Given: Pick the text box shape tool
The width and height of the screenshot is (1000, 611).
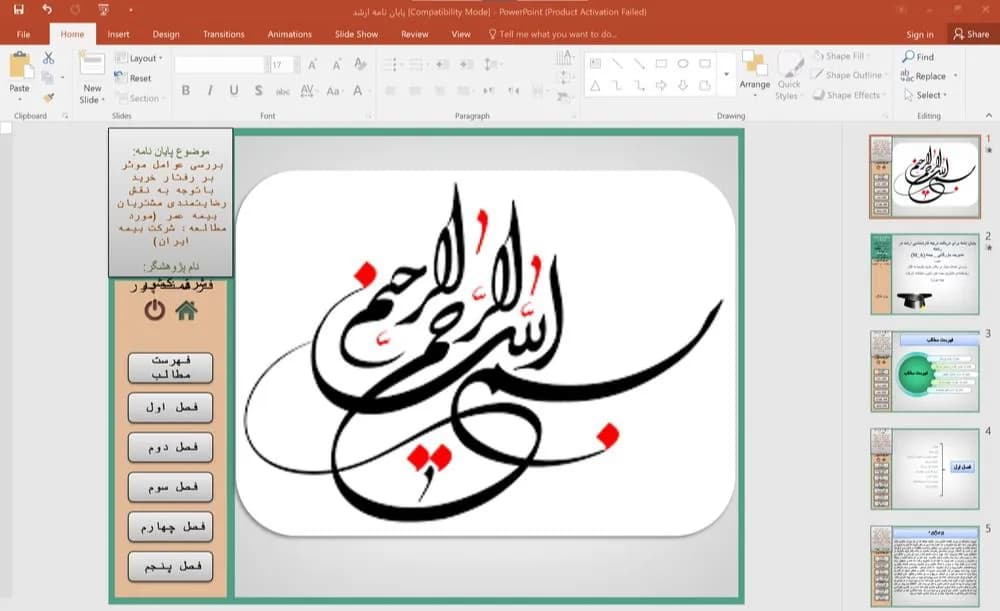Looking at the screenshot, I should [x=595, y=64].
